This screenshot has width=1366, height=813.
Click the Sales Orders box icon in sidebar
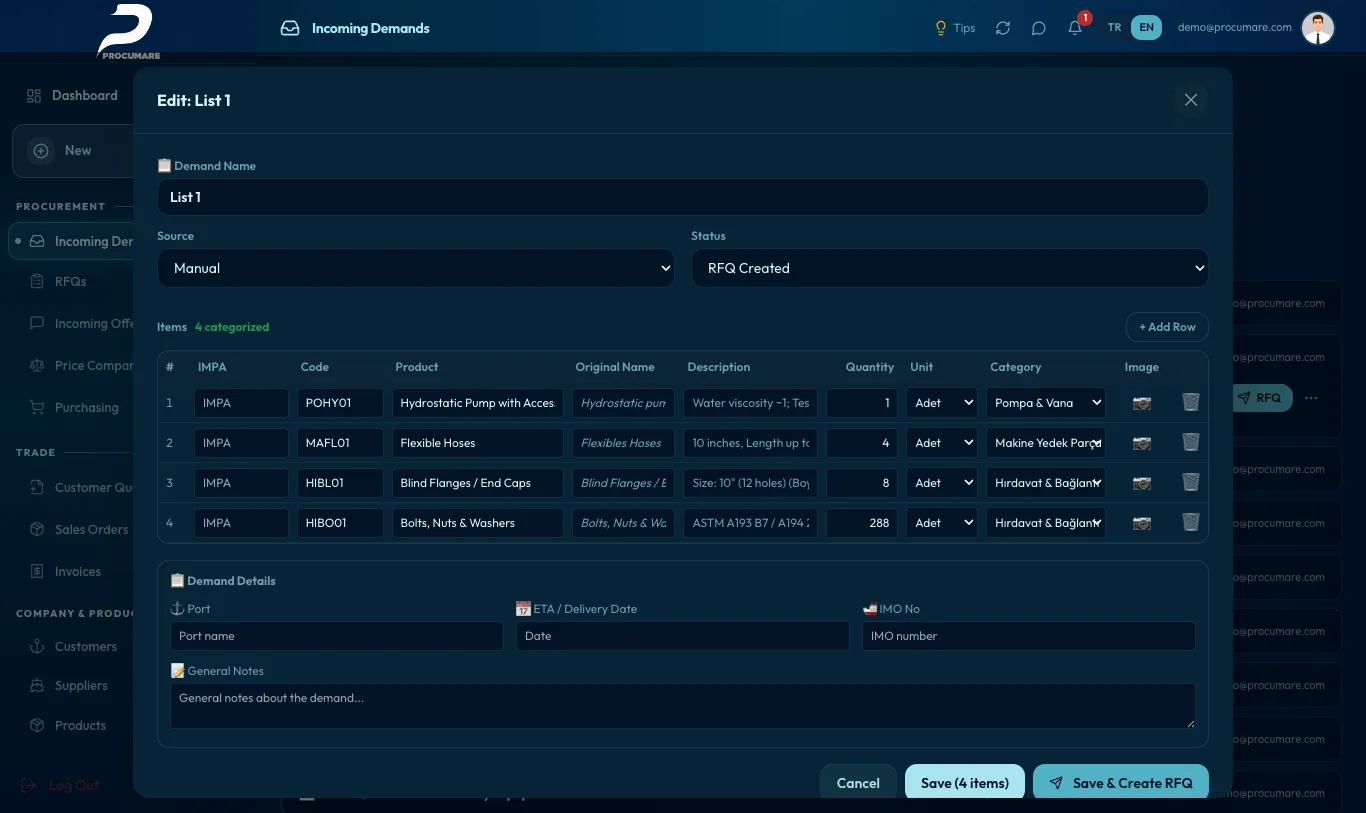coord(37,529)
